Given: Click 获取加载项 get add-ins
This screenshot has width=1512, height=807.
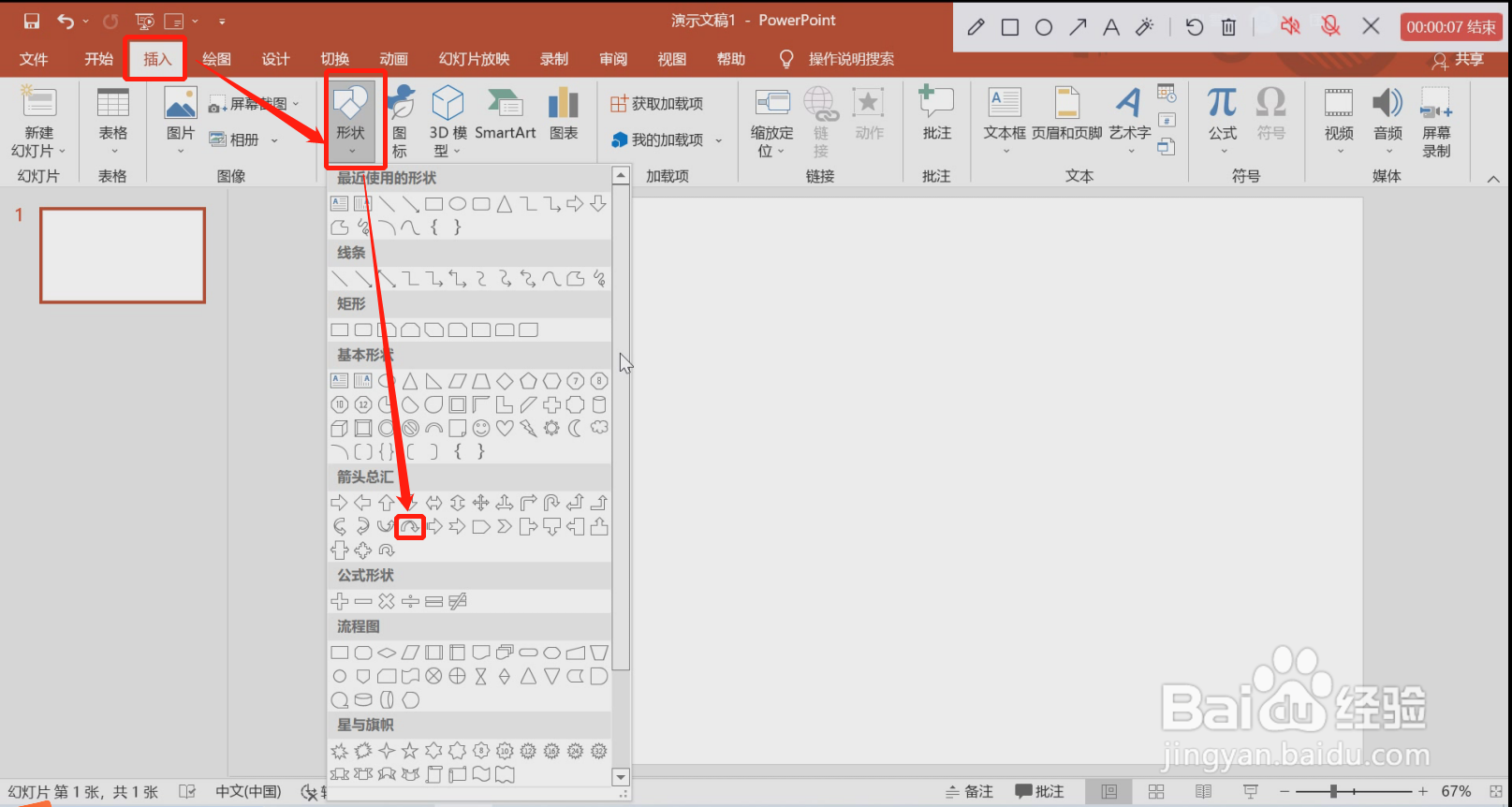Looking at the screenshot, I should point(657,104).
